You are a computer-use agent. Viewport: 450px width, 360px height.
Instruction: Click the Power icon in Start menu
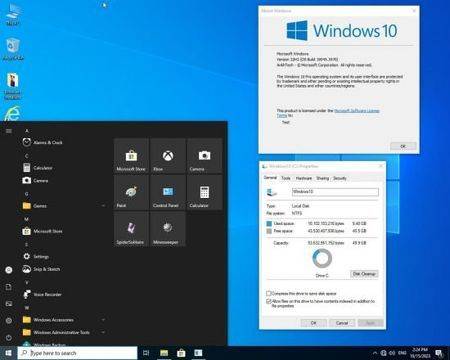coord(9,337)
